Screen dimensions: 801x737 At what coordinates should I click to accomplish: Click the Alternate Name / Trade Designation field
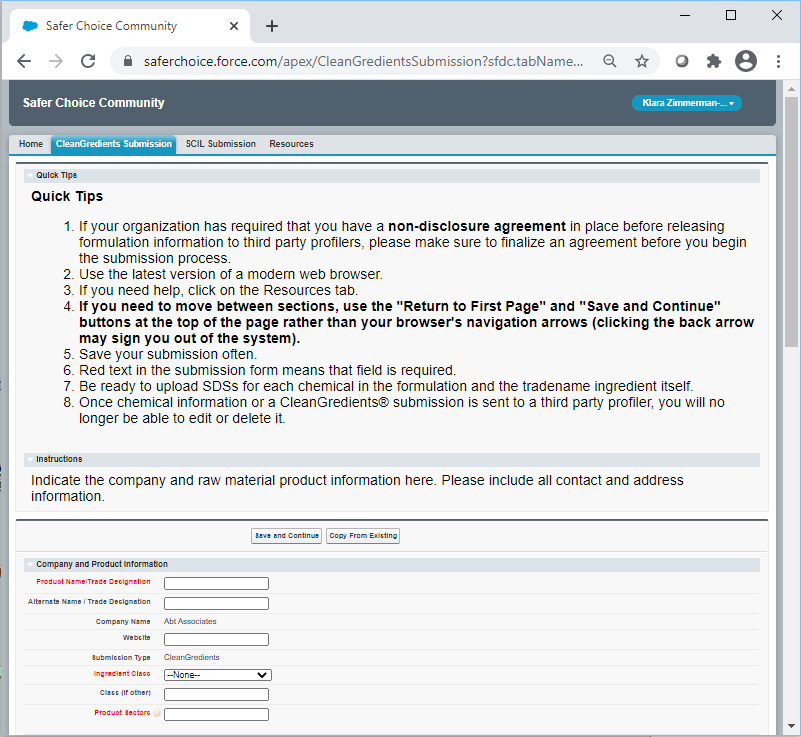[x=216, y=603]
